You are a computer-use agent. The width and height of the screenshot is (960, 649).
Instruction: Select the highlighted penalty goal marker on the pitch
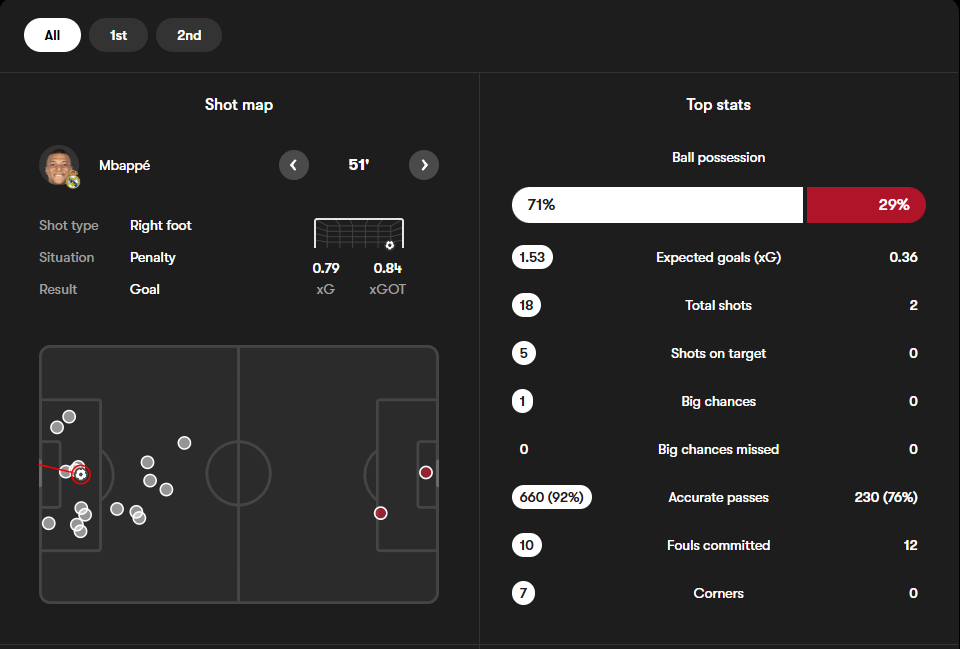pyautogui.click(x=81, y=474)
